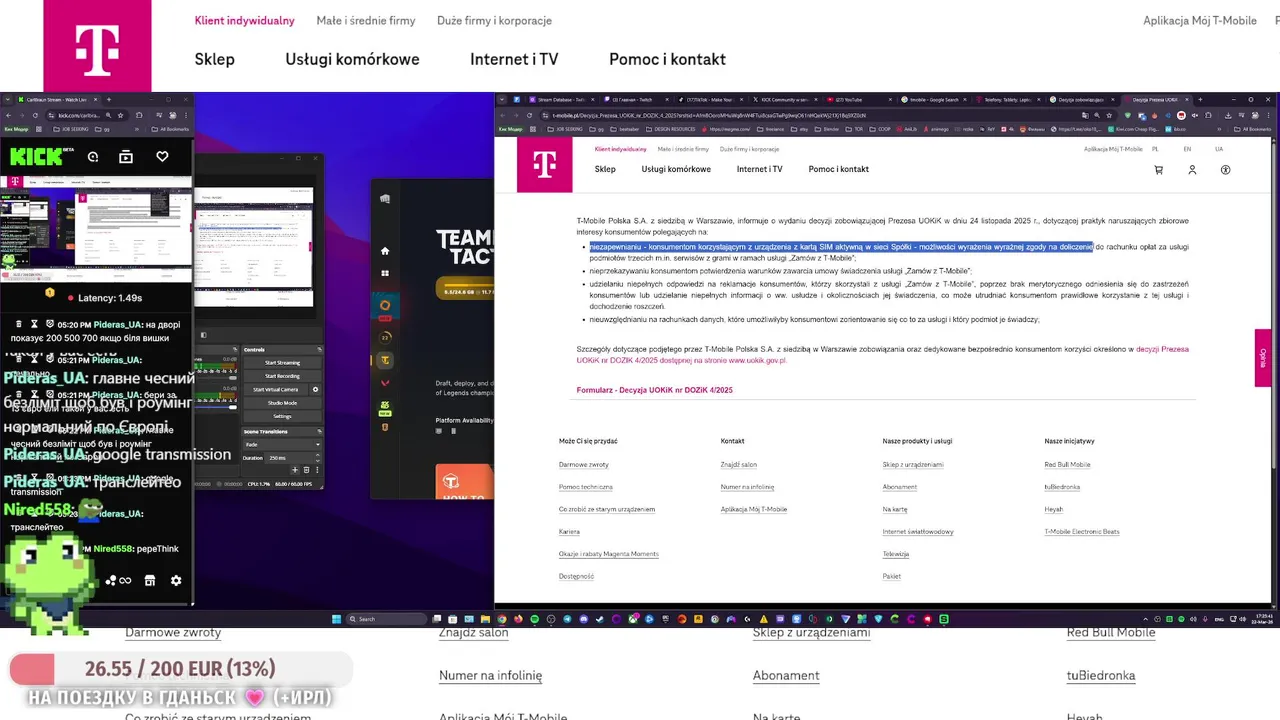Open the Riot client home icon
The height and width of the screenshot is (720, 1280).
point(385,251)
